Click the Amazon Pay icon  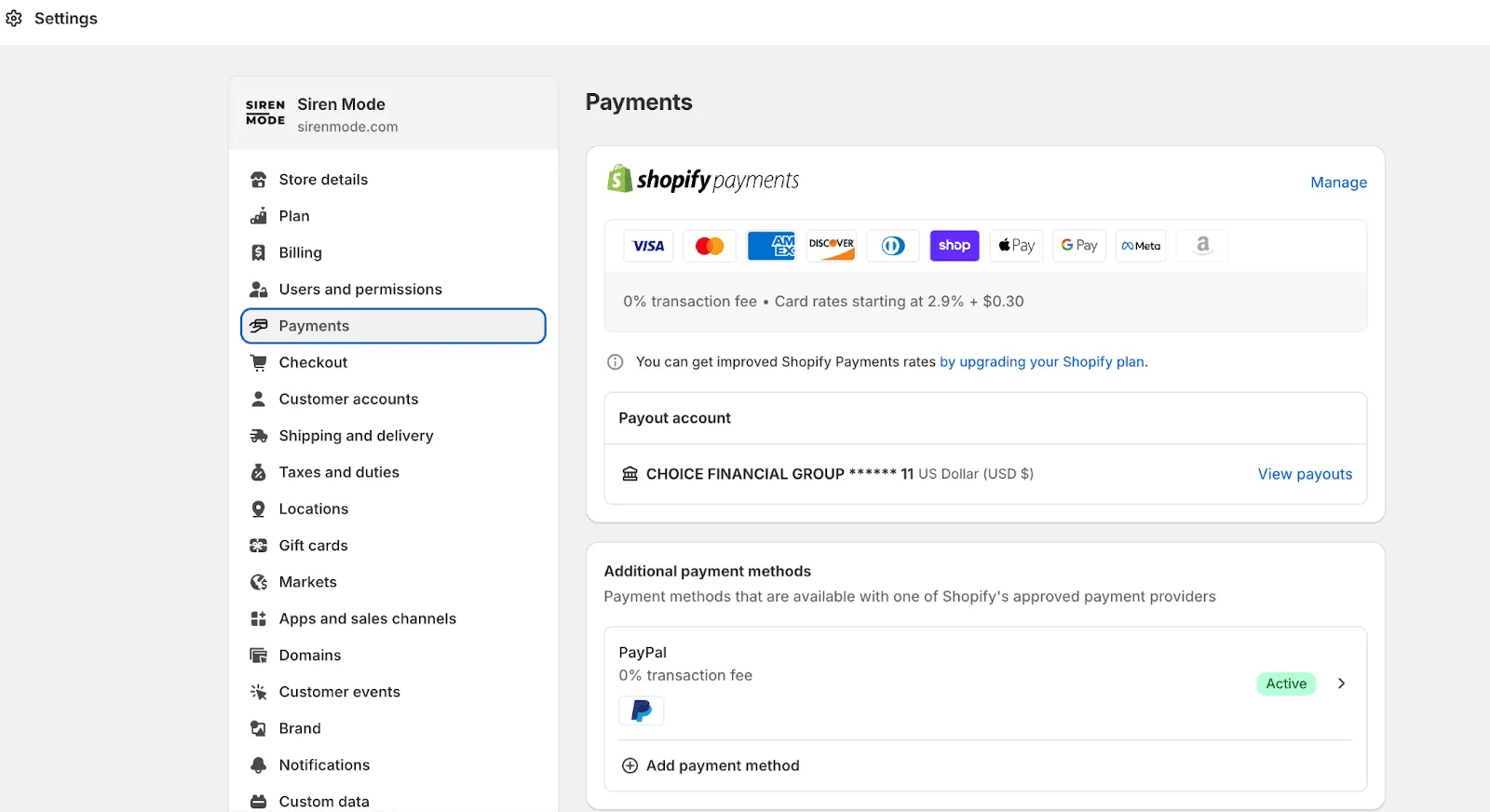1202,246
